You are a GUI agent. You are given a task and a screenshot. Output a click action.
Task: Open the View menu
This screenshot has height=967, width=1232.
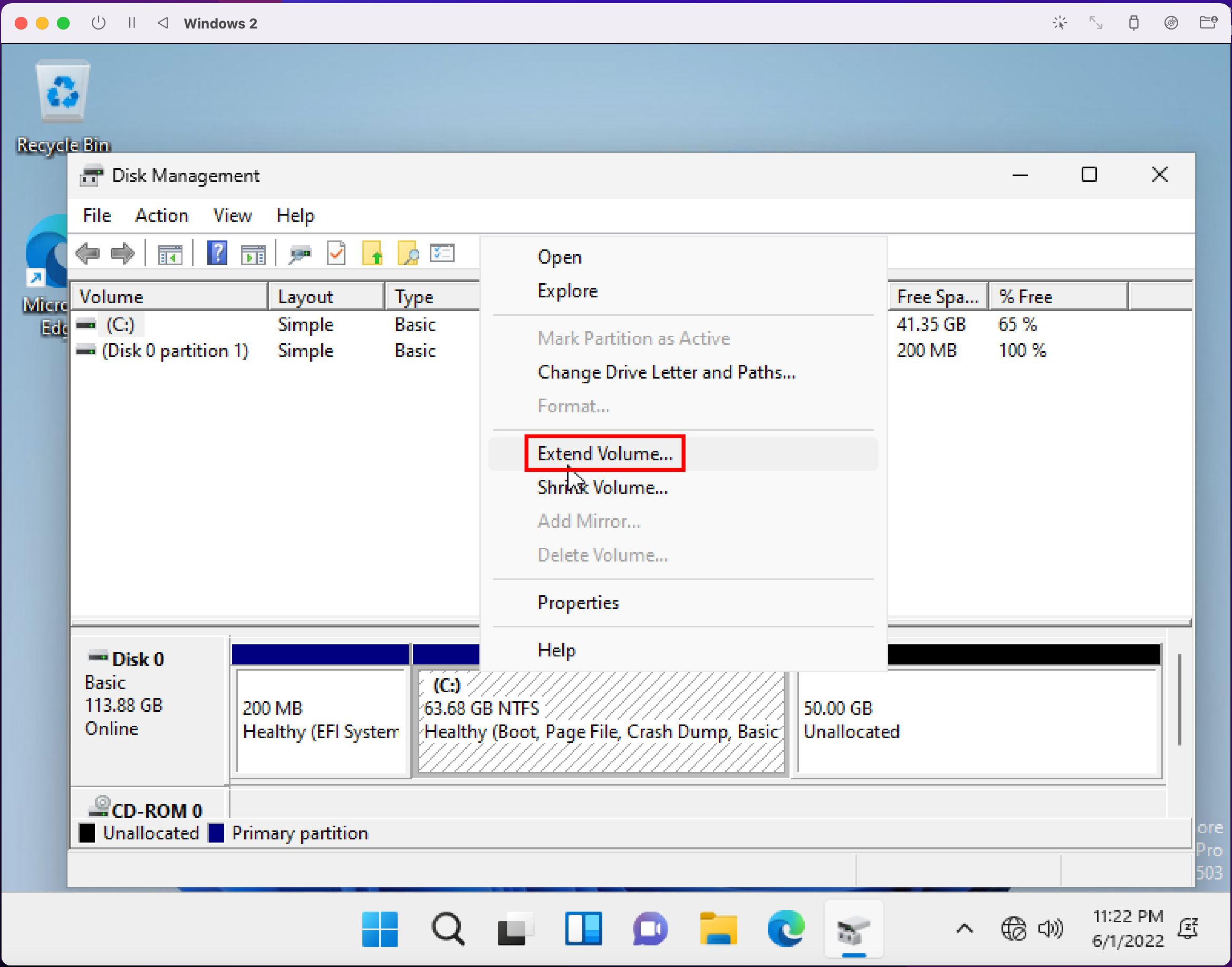tap(232, 216)
